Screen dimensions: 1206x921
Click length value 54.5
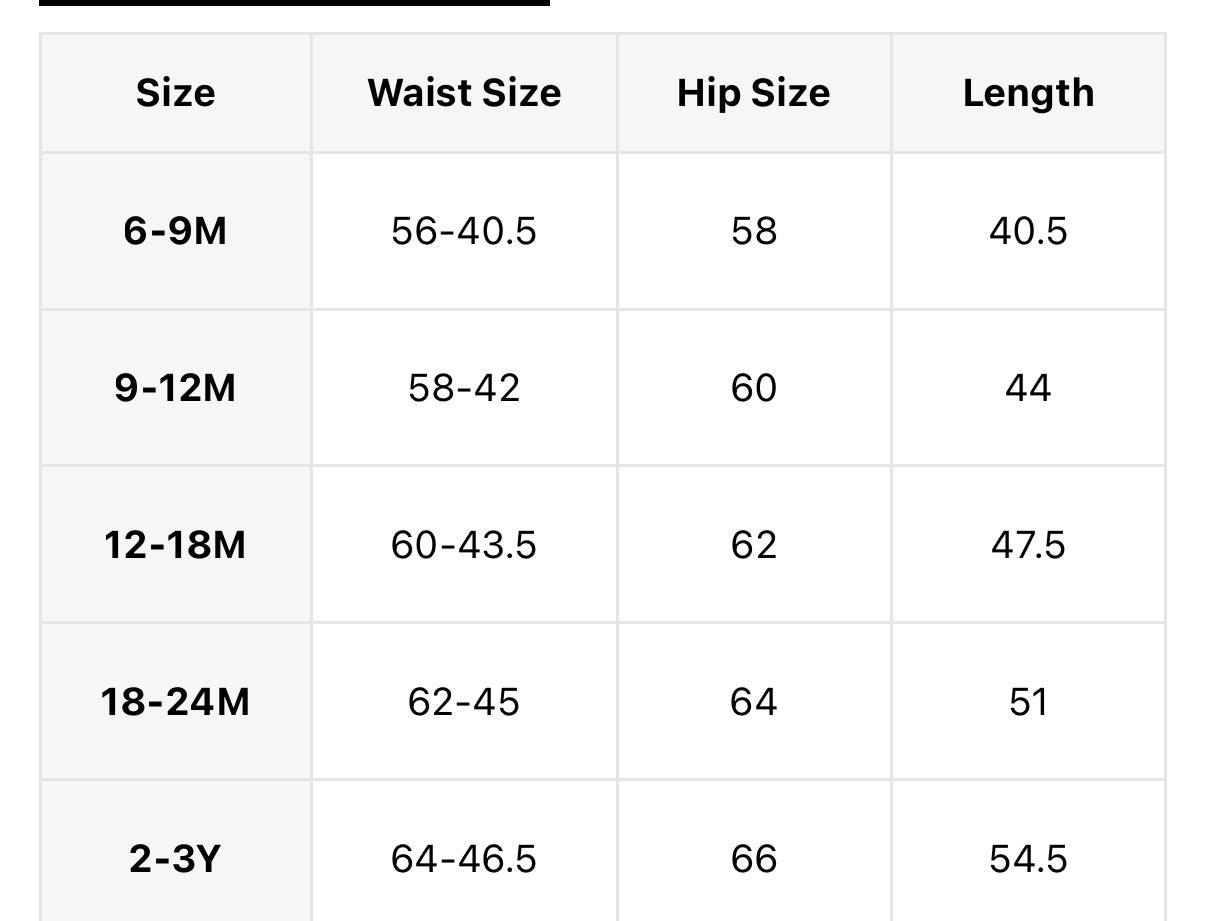1028,859
